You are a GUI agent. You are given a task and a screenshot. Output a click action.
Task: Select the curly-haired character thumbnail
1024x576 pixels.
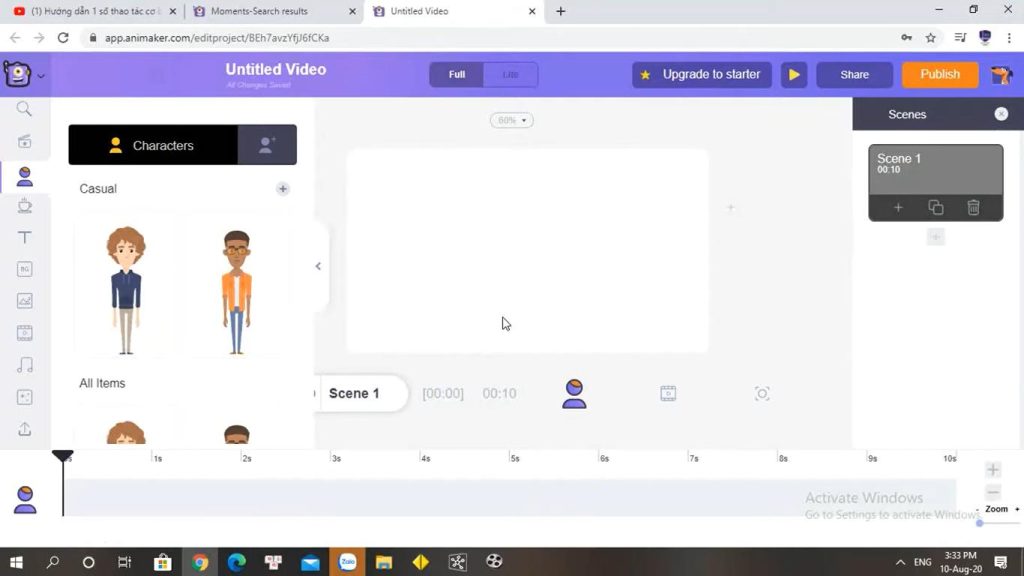pos(124,287)
